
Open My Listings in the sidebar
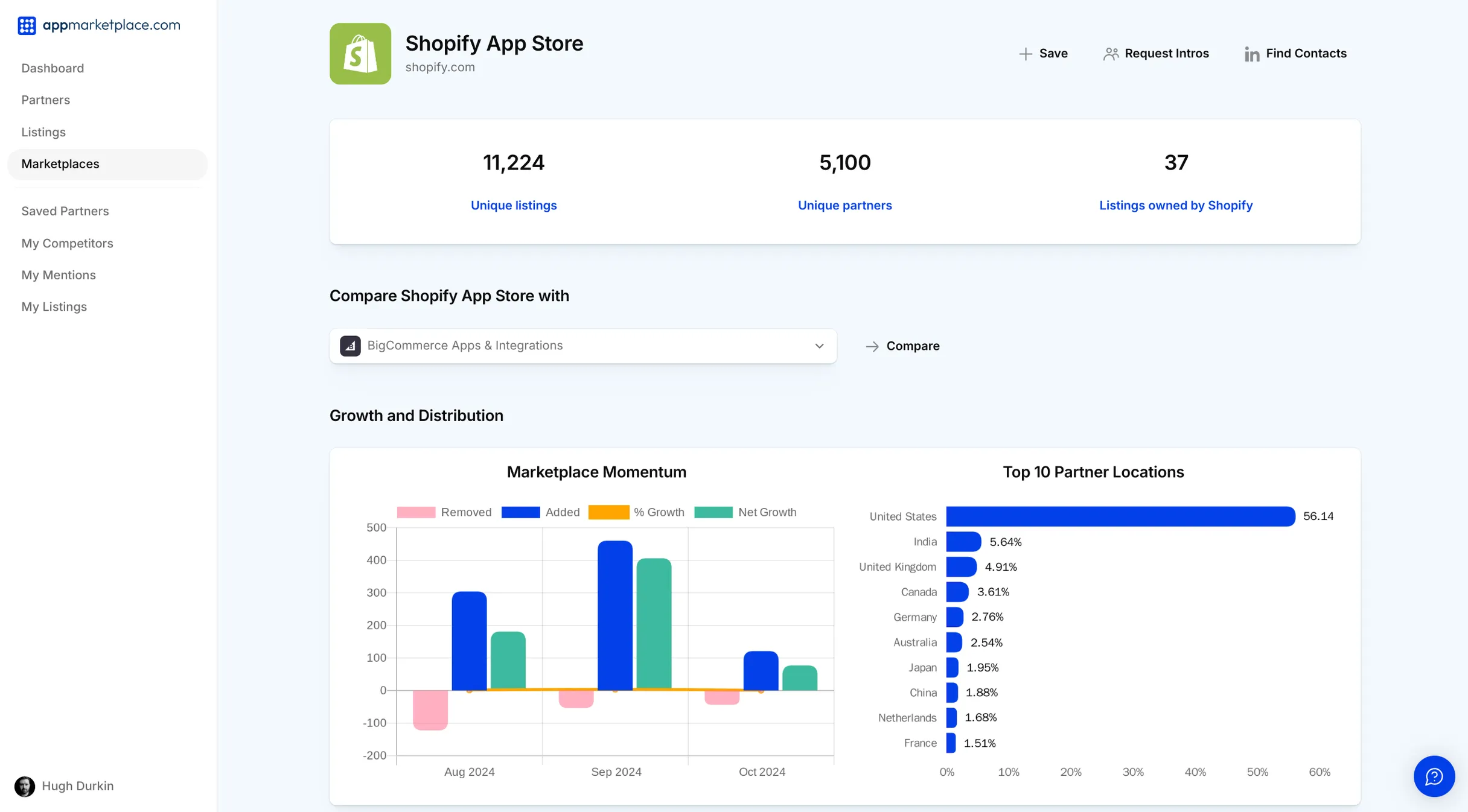click(x=54, y=307)
